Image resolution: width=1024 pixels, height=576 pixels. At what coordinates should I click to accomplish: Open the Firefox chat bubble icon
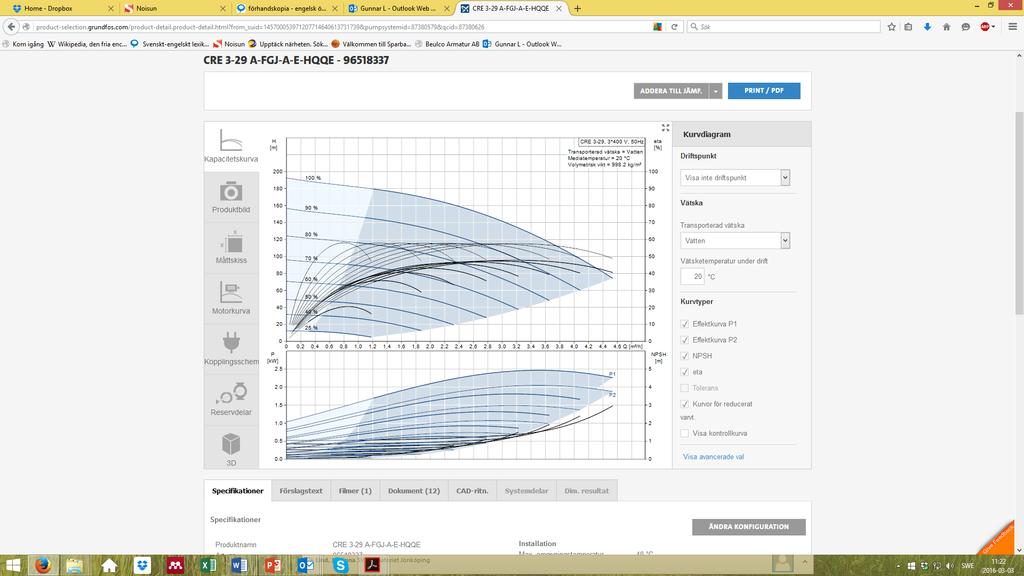click(965, 27)
